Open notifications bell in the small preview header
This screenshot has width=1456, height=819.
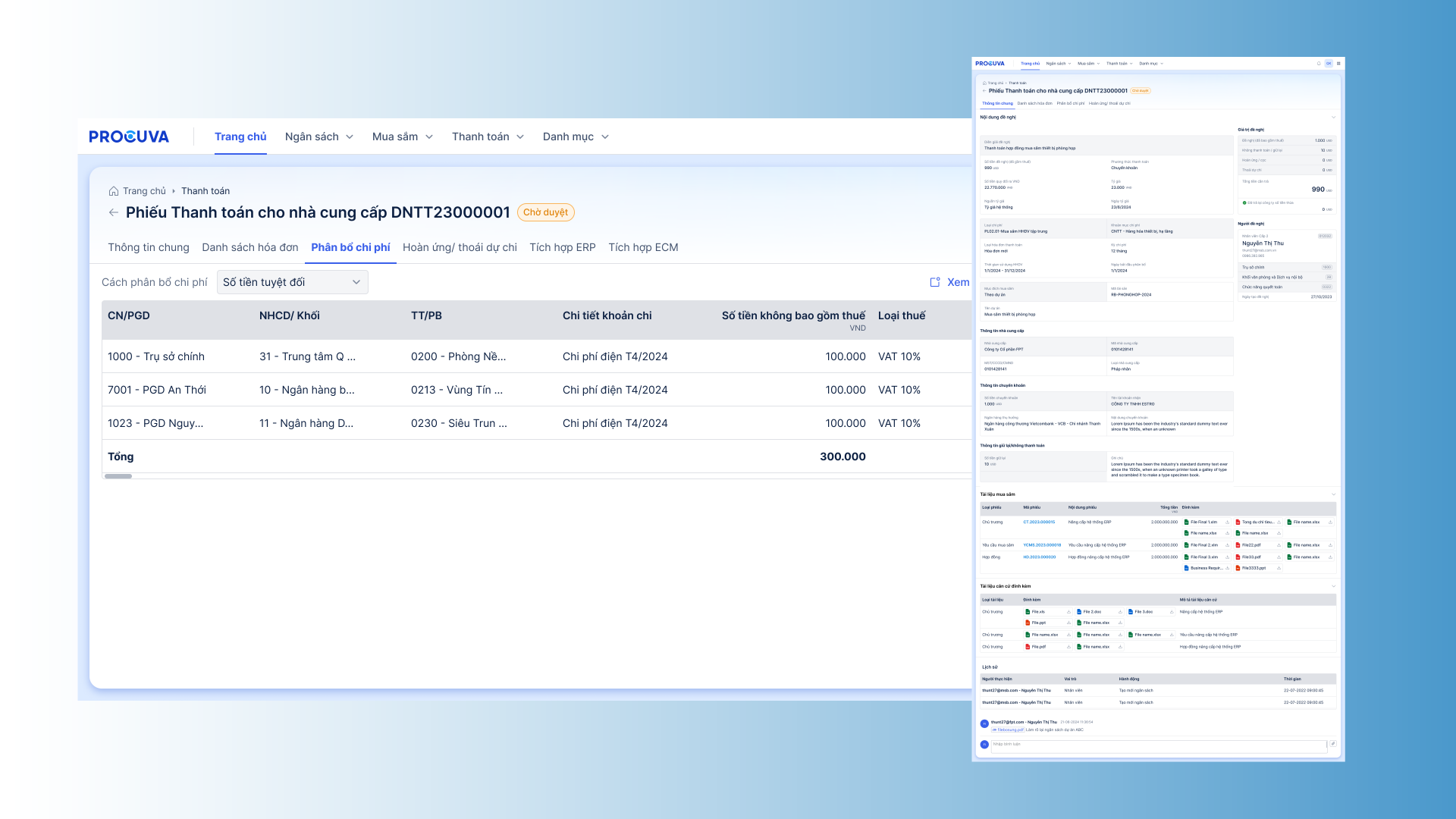click(x=1319, y=64)
